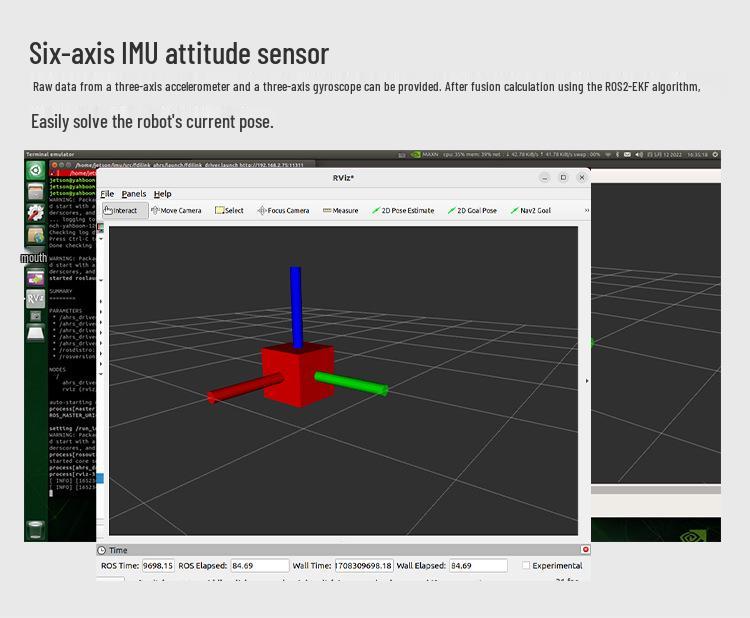750x618 pixels.
Task: Open the Panels menu
Action: pos(133,194)
